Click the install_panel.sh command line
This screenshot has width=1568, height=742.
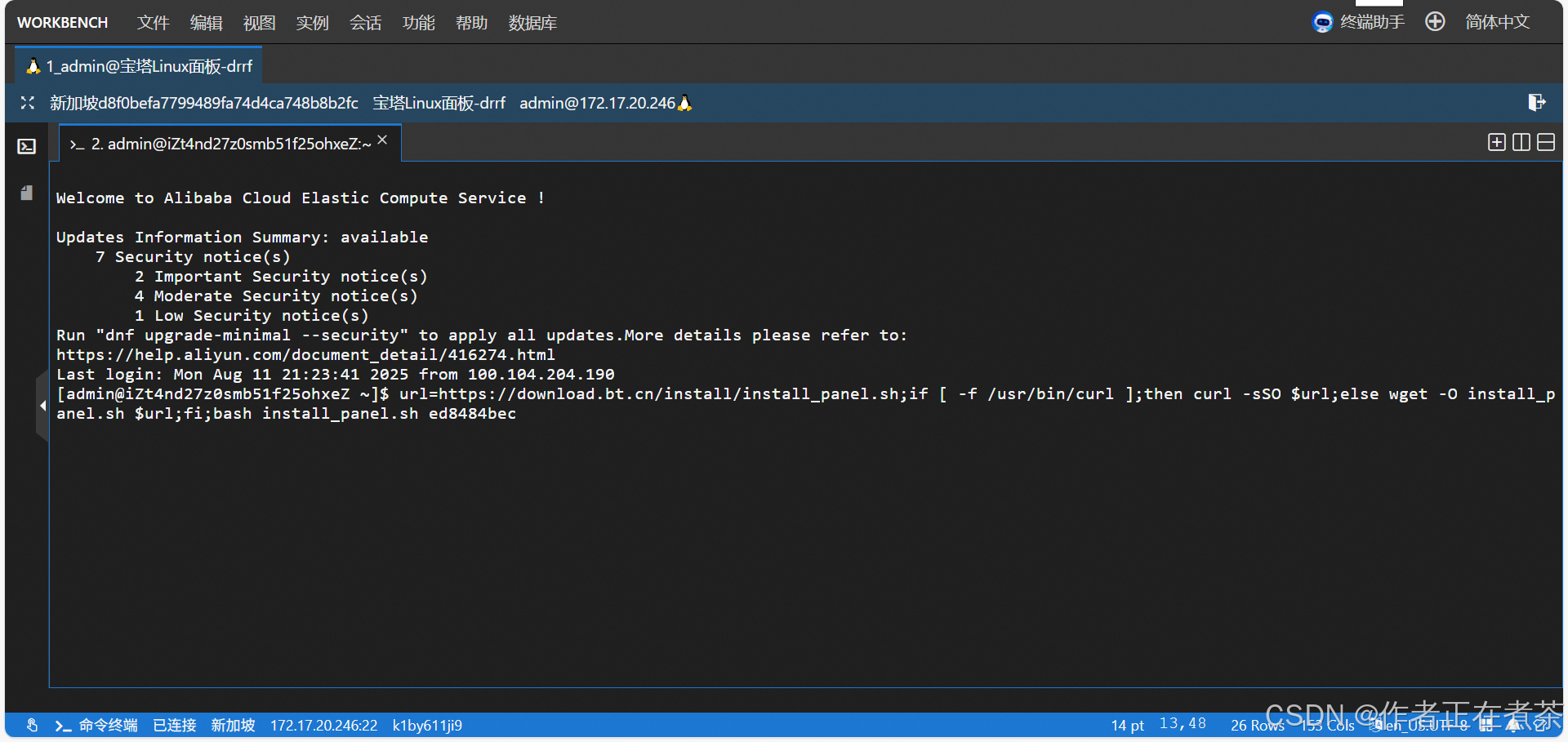coord(805,404)
